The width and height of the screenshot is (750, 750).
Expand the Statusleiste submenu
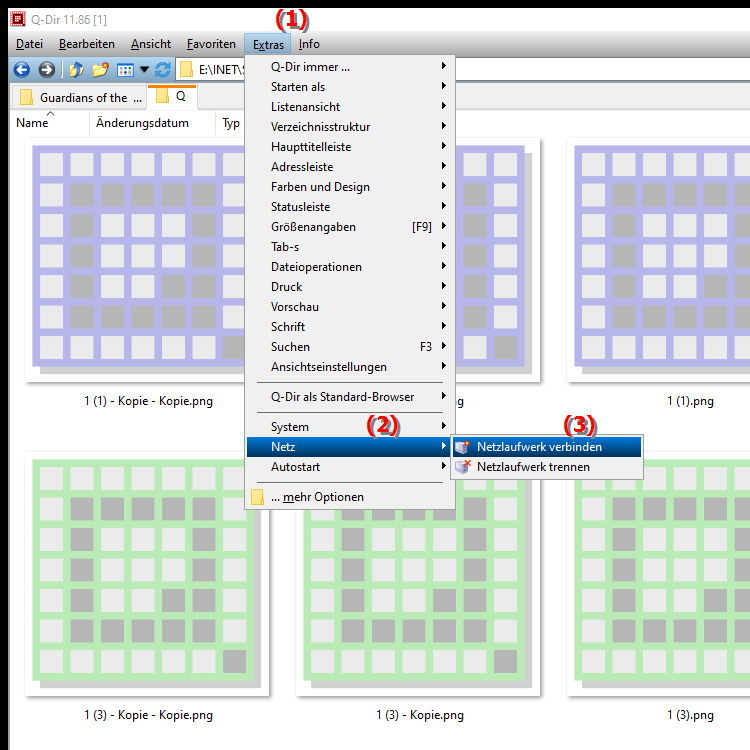(x=350, y=207)
